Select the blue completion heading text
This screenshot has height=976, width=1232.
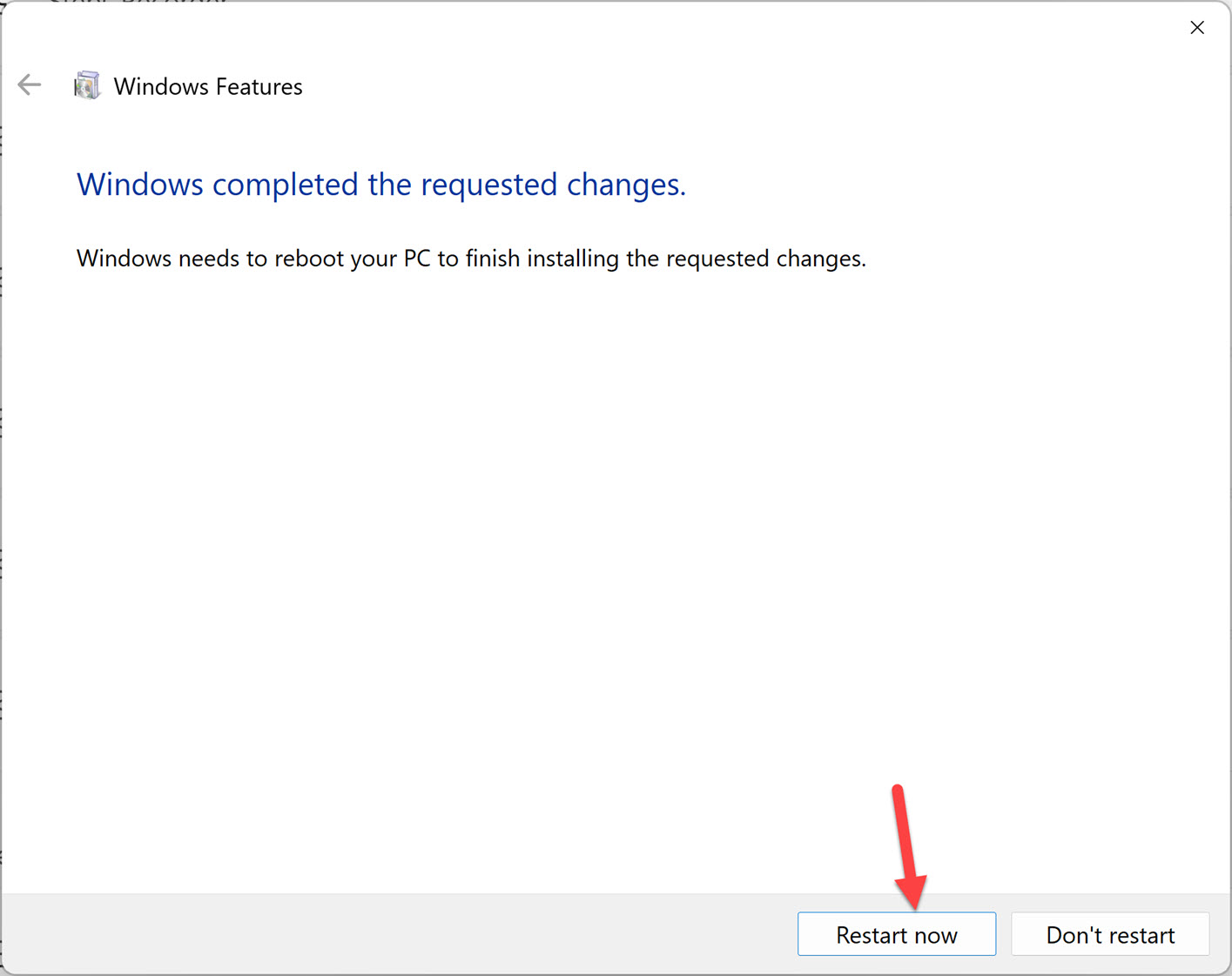[380, 184]
